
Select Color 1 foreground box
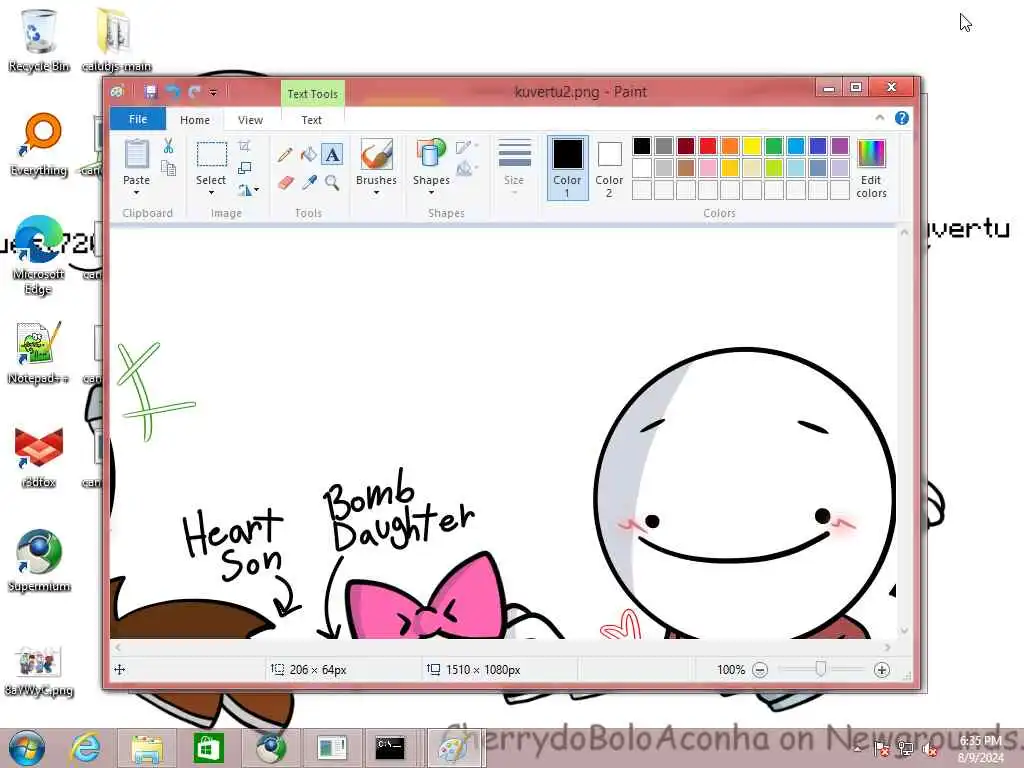click(568, 168)
